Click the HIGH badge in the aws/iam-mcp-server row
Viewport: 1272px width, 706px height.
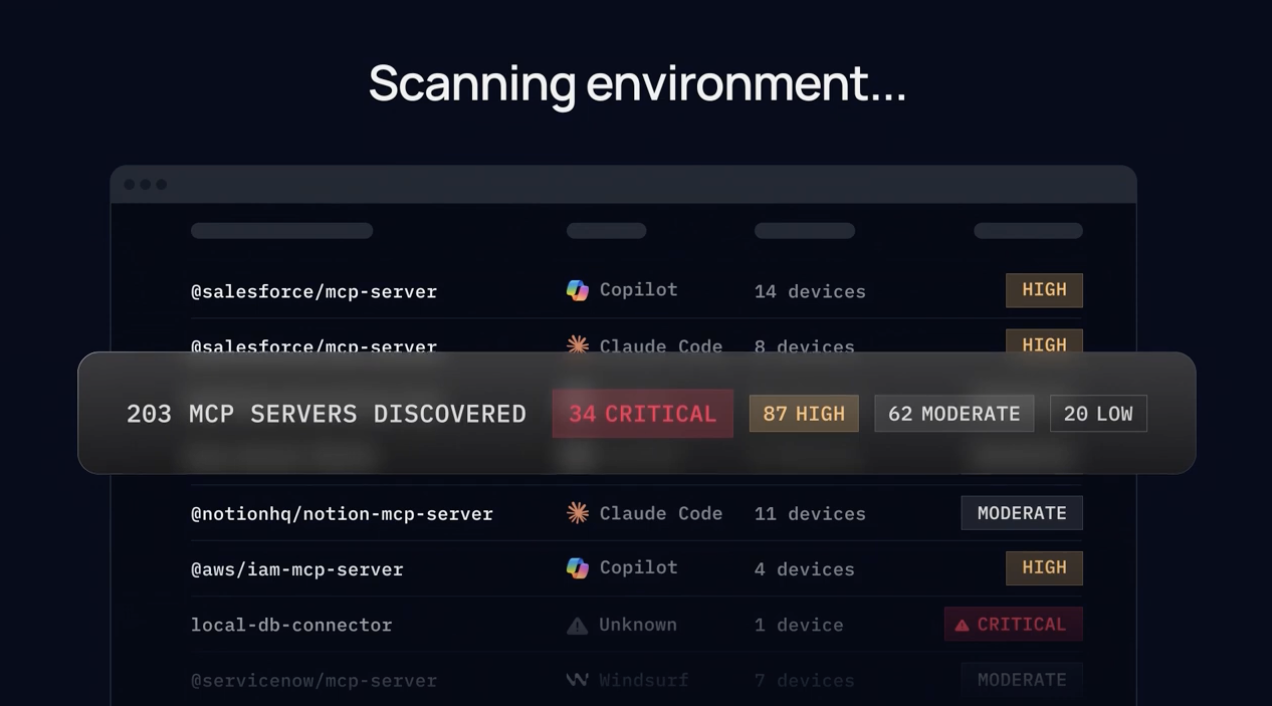pos(1044,568)
